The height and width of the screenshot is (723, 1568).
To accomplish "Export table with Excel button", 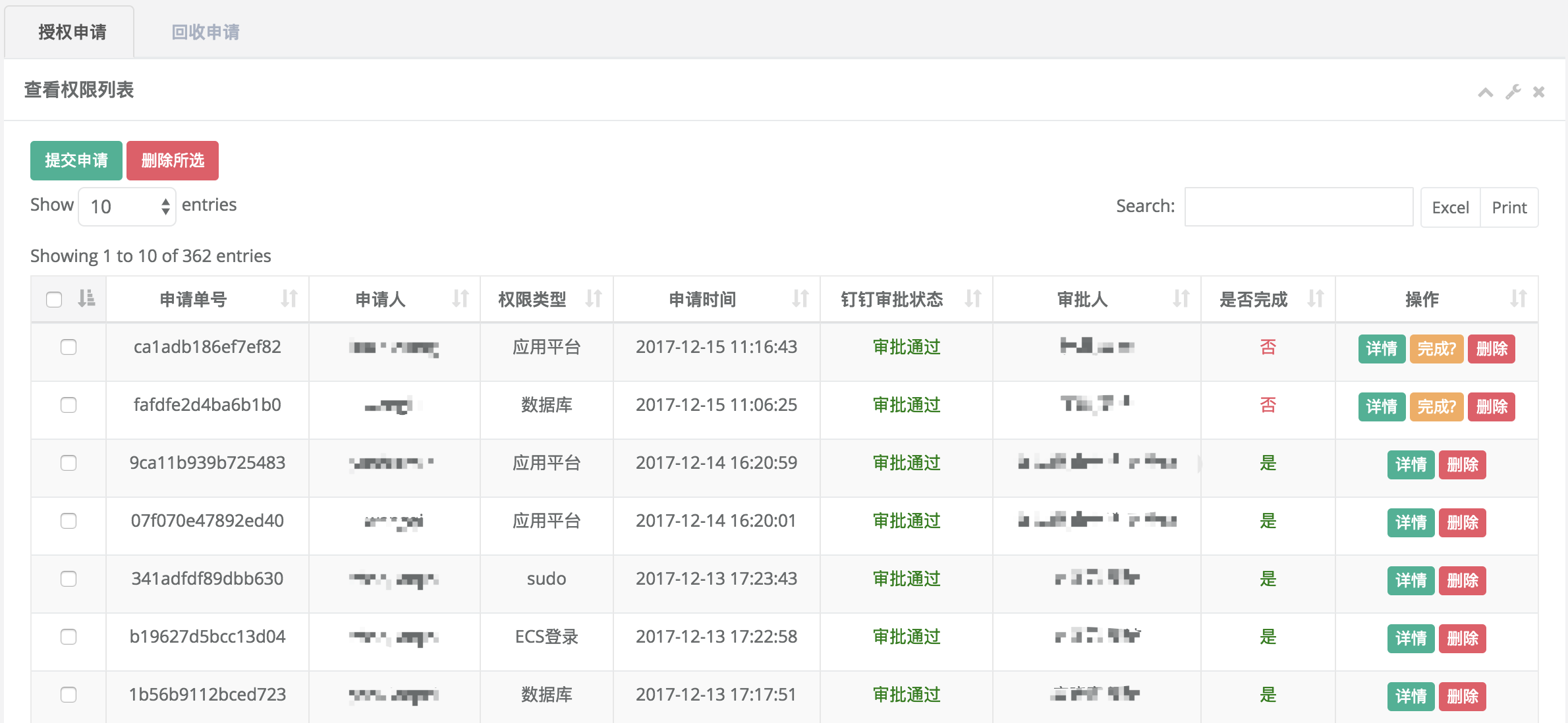I will click(x=1451, y=207).
